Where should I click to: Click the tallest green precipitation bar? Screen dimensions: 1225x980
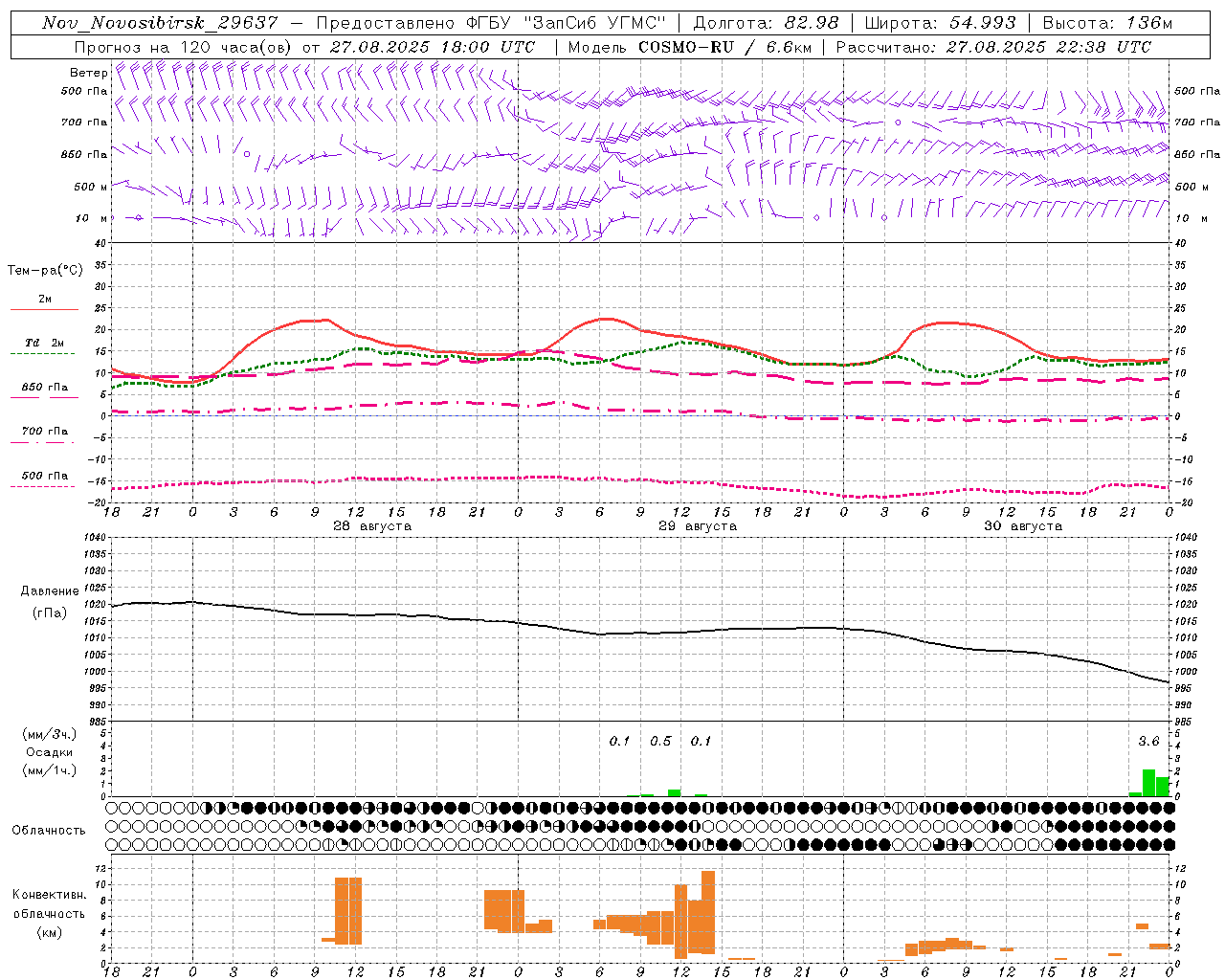coord(1148,783)
